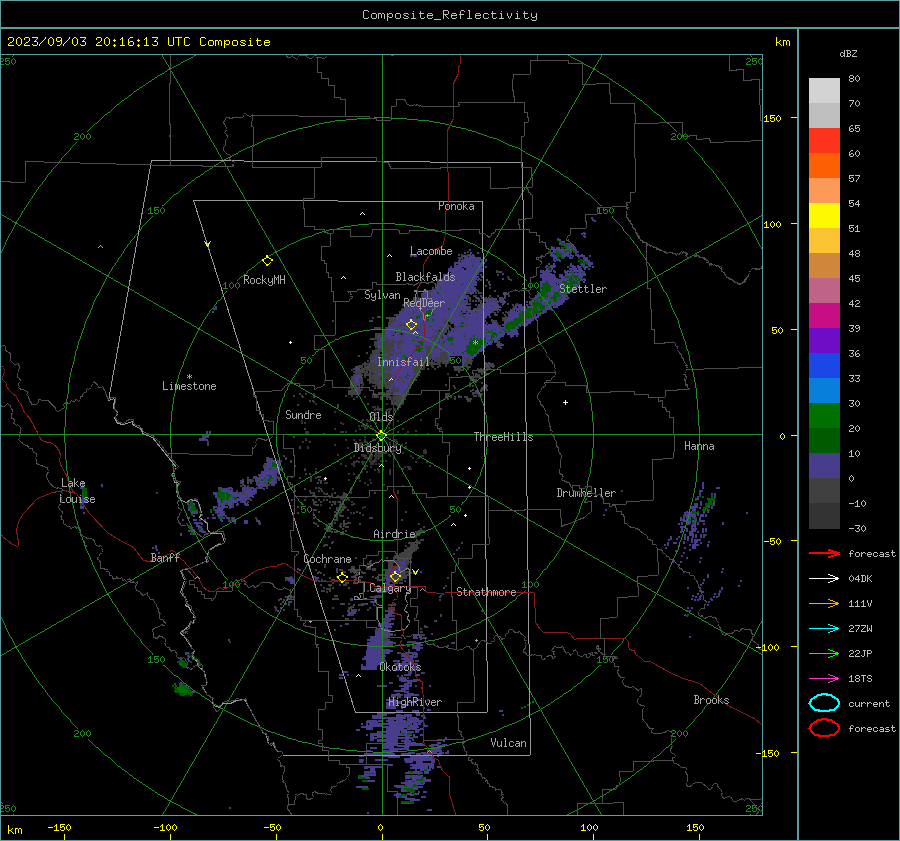Viewport: 900px width, 841px height.
Task: Click the yellow diamond marker above Calgary
Action: coord(395,576)
